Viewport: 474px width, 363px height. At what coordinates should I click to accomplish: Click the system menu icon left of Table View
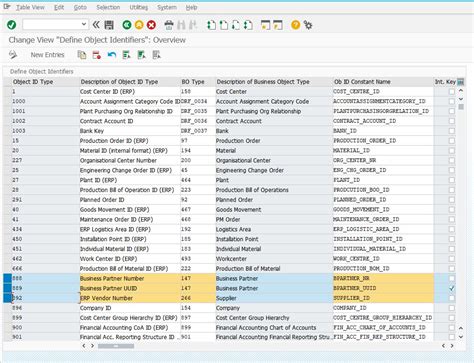tap(6, 7)
